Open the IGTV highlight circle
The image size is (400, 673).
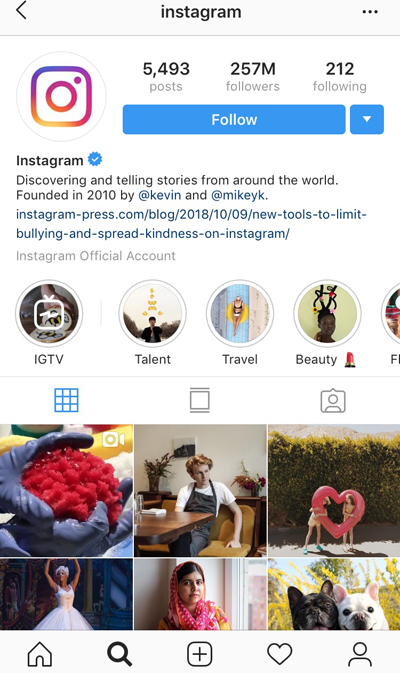point(49,313)
